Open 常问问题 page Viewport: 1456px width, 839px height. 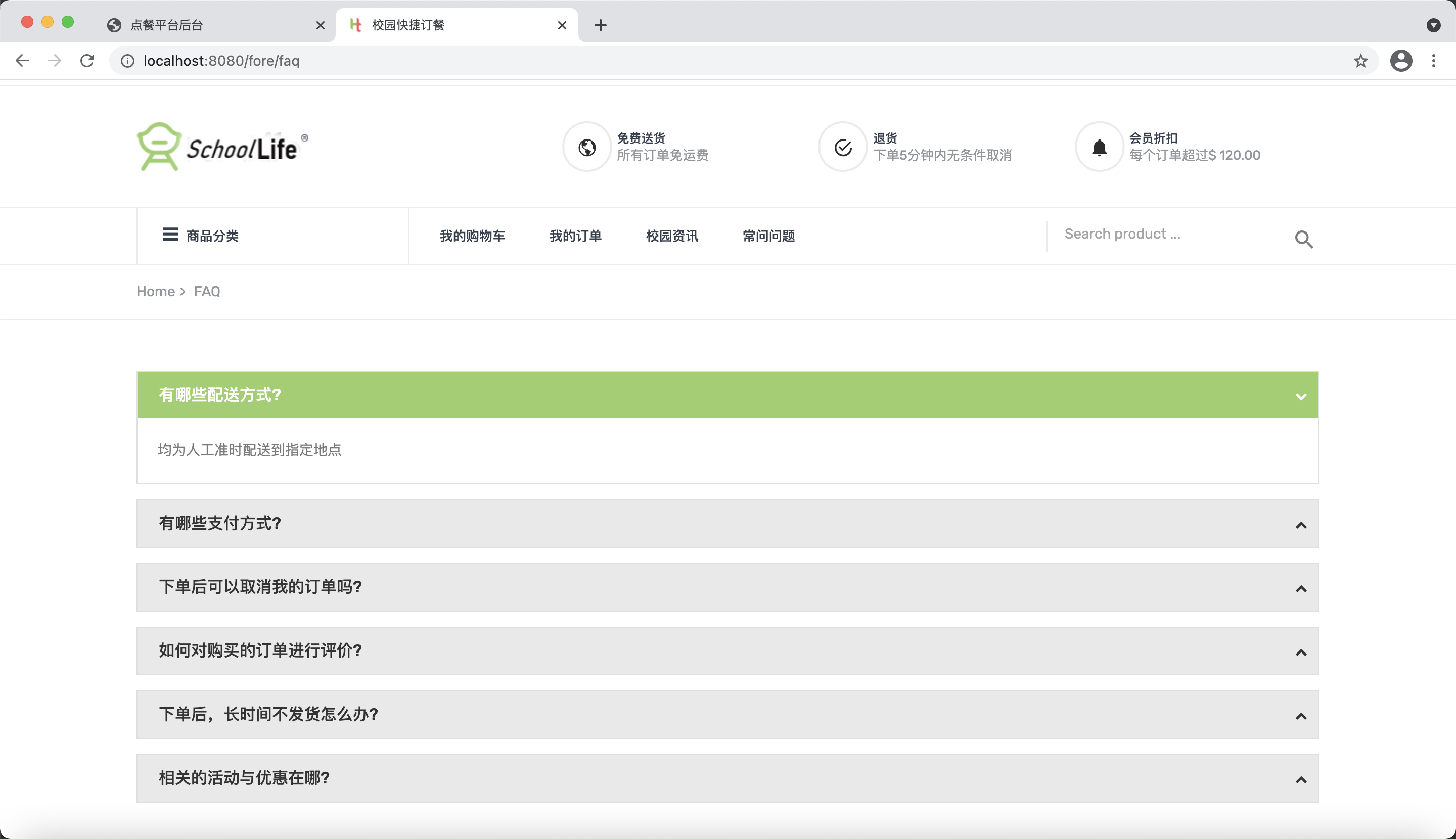tap(768, 236)
